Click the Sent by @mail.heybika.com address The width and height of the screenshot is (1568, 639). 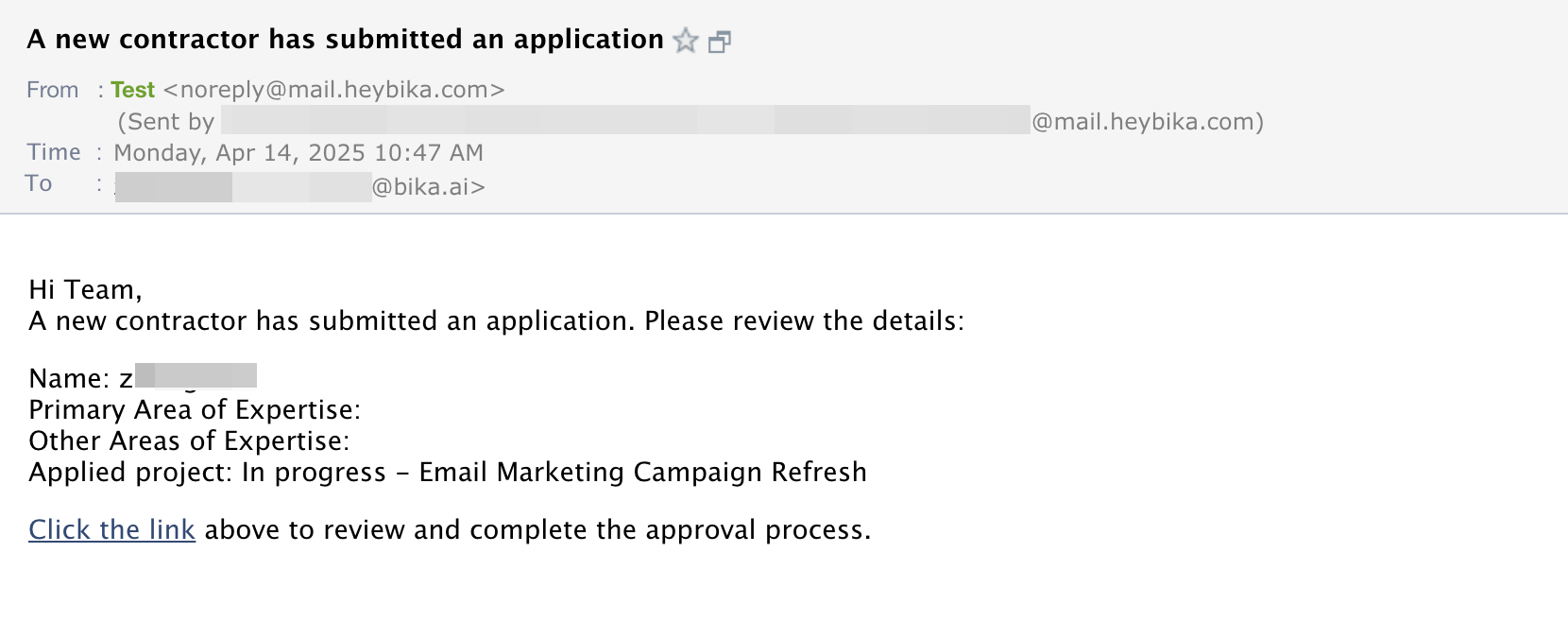point(1147,122)
